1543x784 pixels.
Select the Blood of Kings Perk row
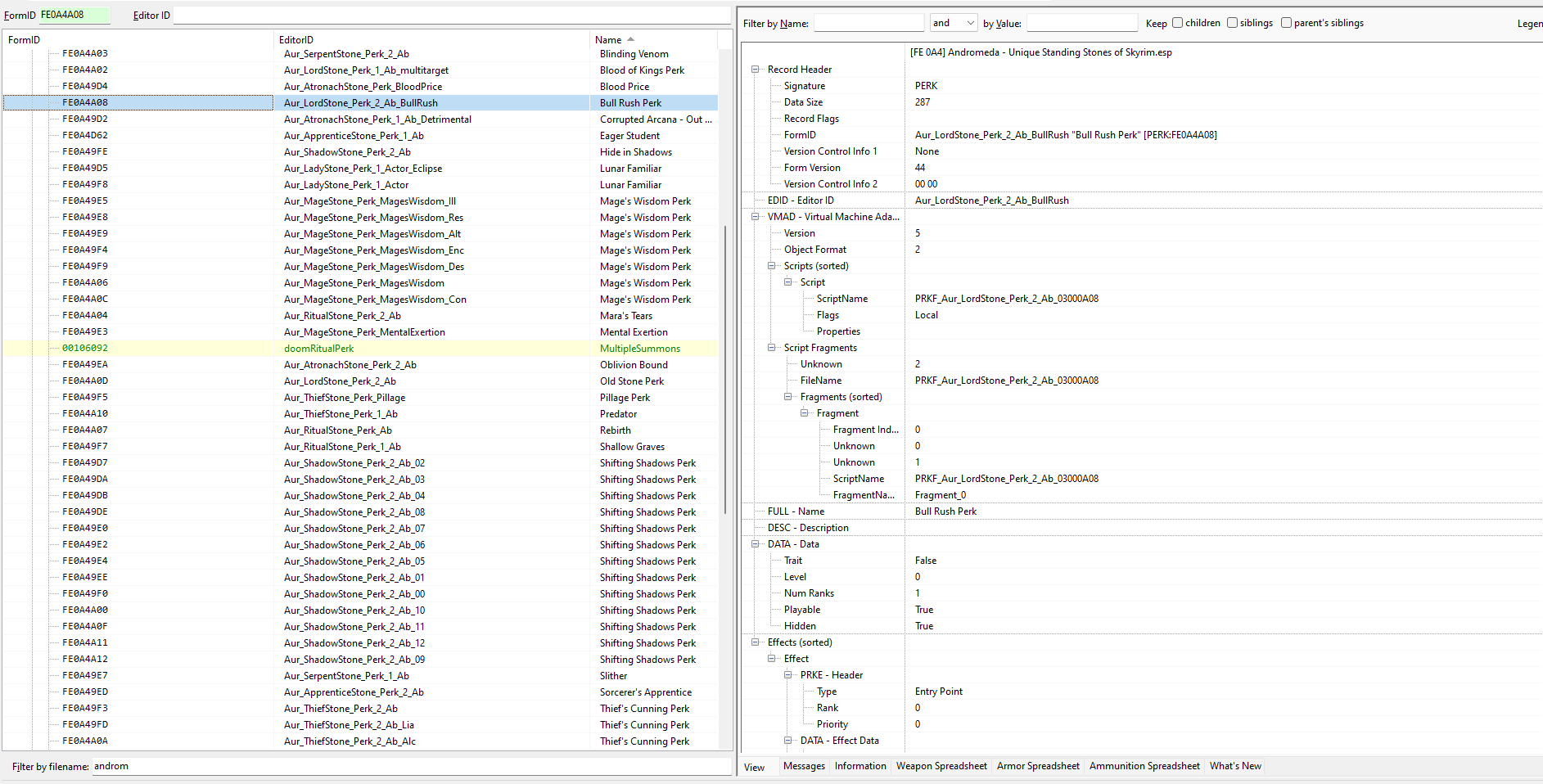point(360,70)
